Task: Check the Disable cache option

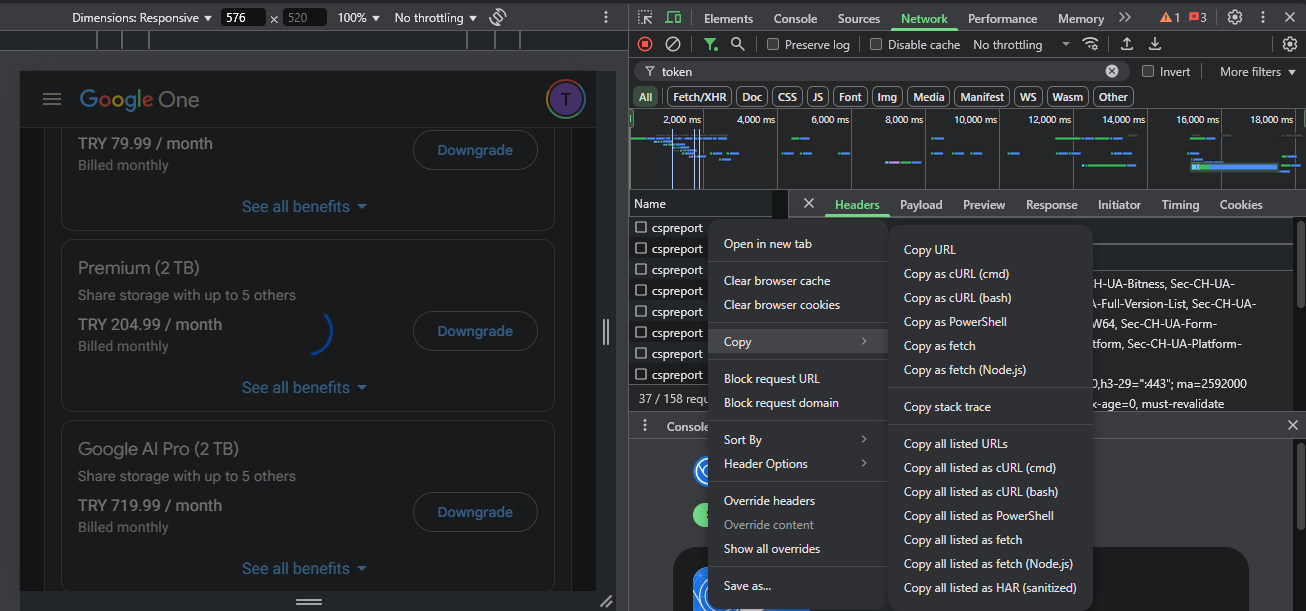Action: coord(876,44)
